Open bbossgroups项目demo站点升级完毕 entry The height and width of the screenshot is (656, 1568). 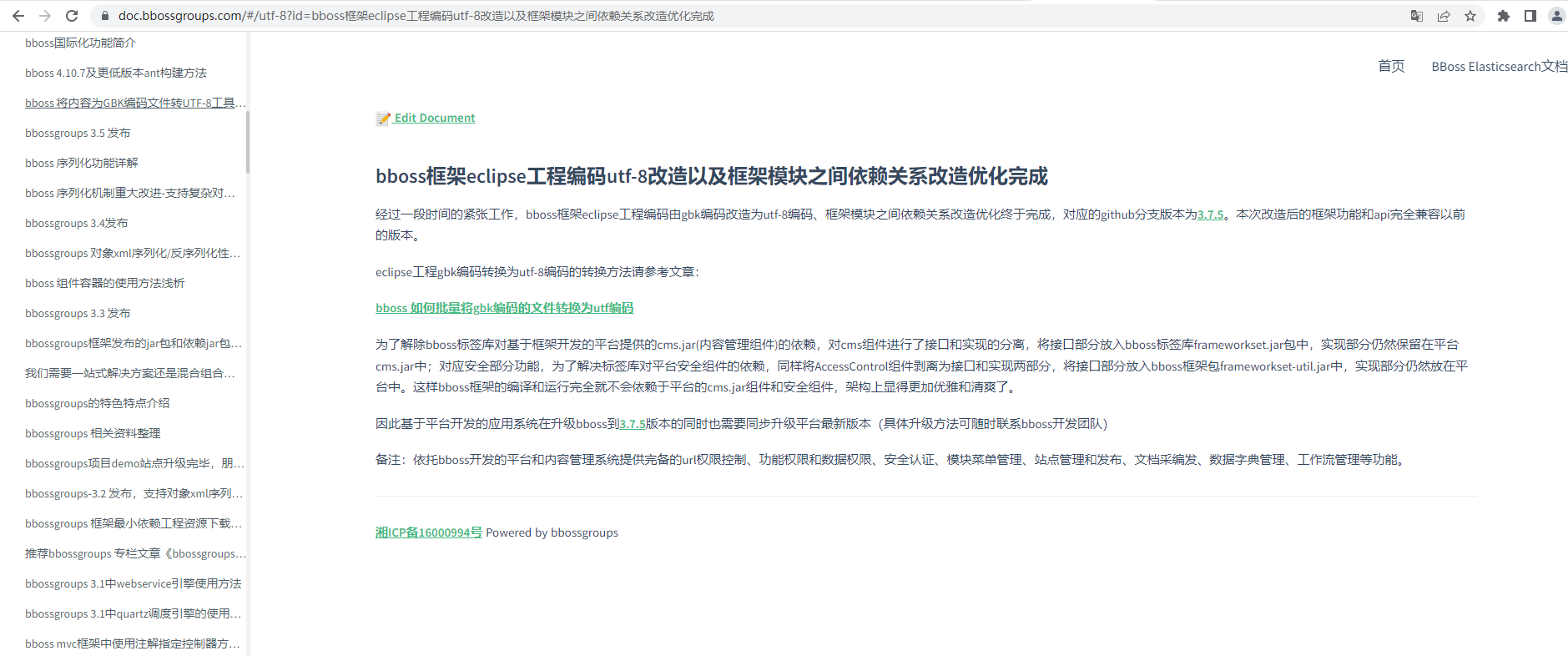click(x=134, y=463)
